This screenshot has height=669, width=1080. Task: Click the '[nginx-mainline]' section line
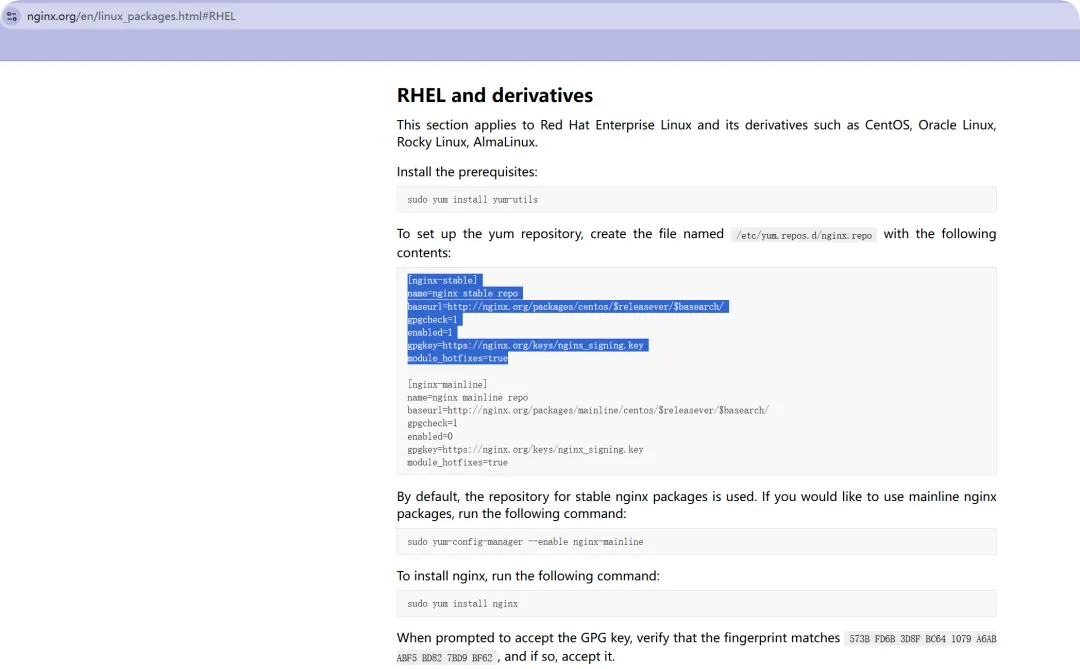[x=447, y=384]
